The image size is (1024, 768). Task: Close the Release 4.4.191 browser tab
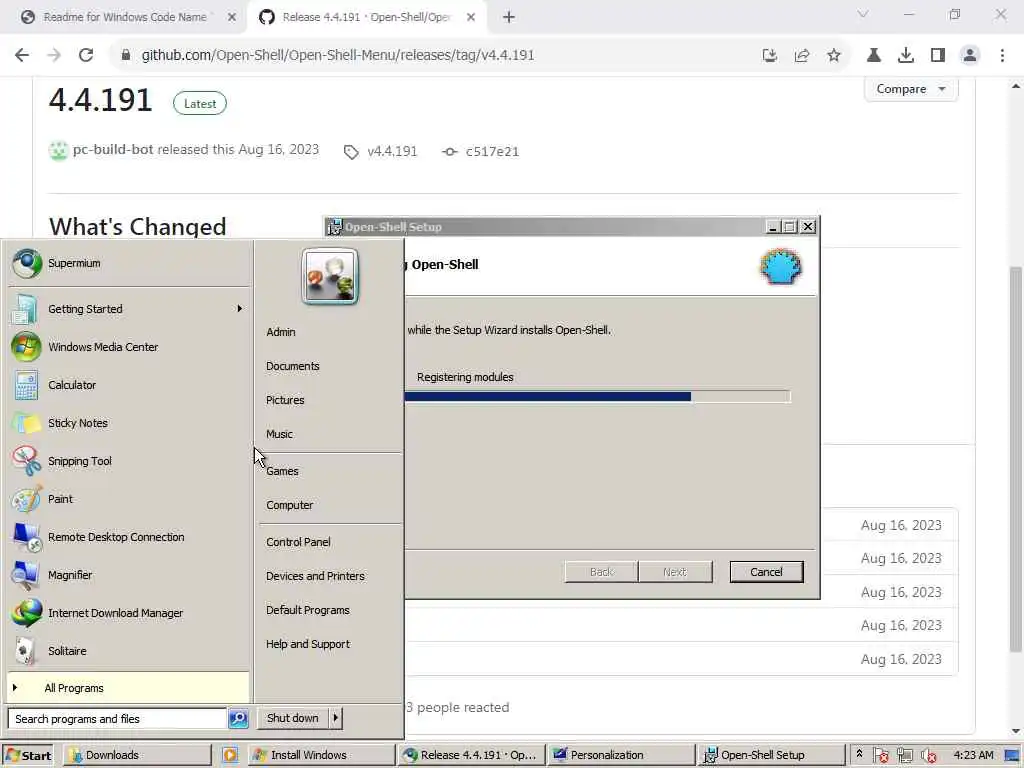pyautogui.click(x=471, y=17)
